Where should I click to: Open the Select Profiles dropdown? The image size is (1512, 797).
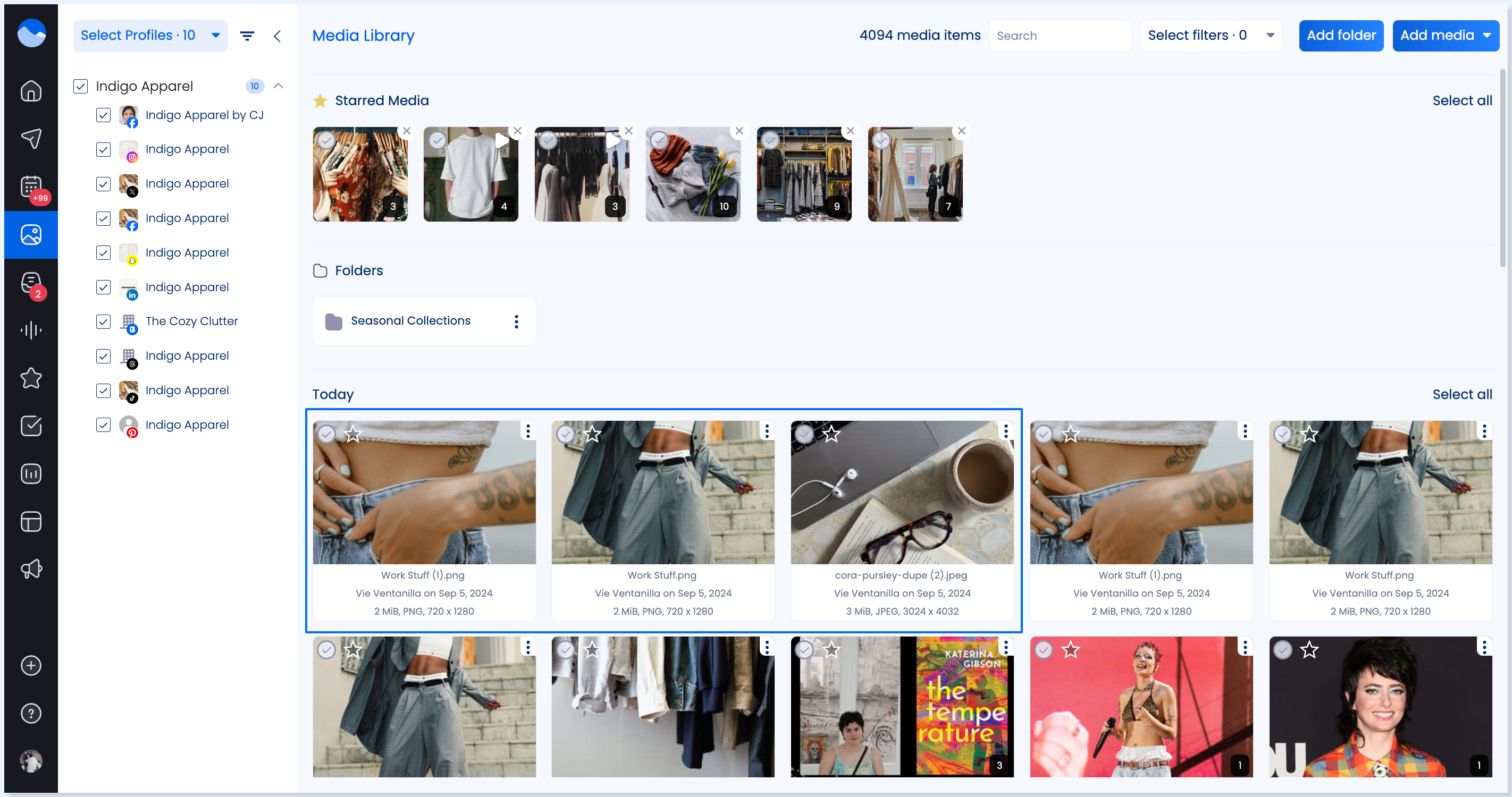[150, 36]
